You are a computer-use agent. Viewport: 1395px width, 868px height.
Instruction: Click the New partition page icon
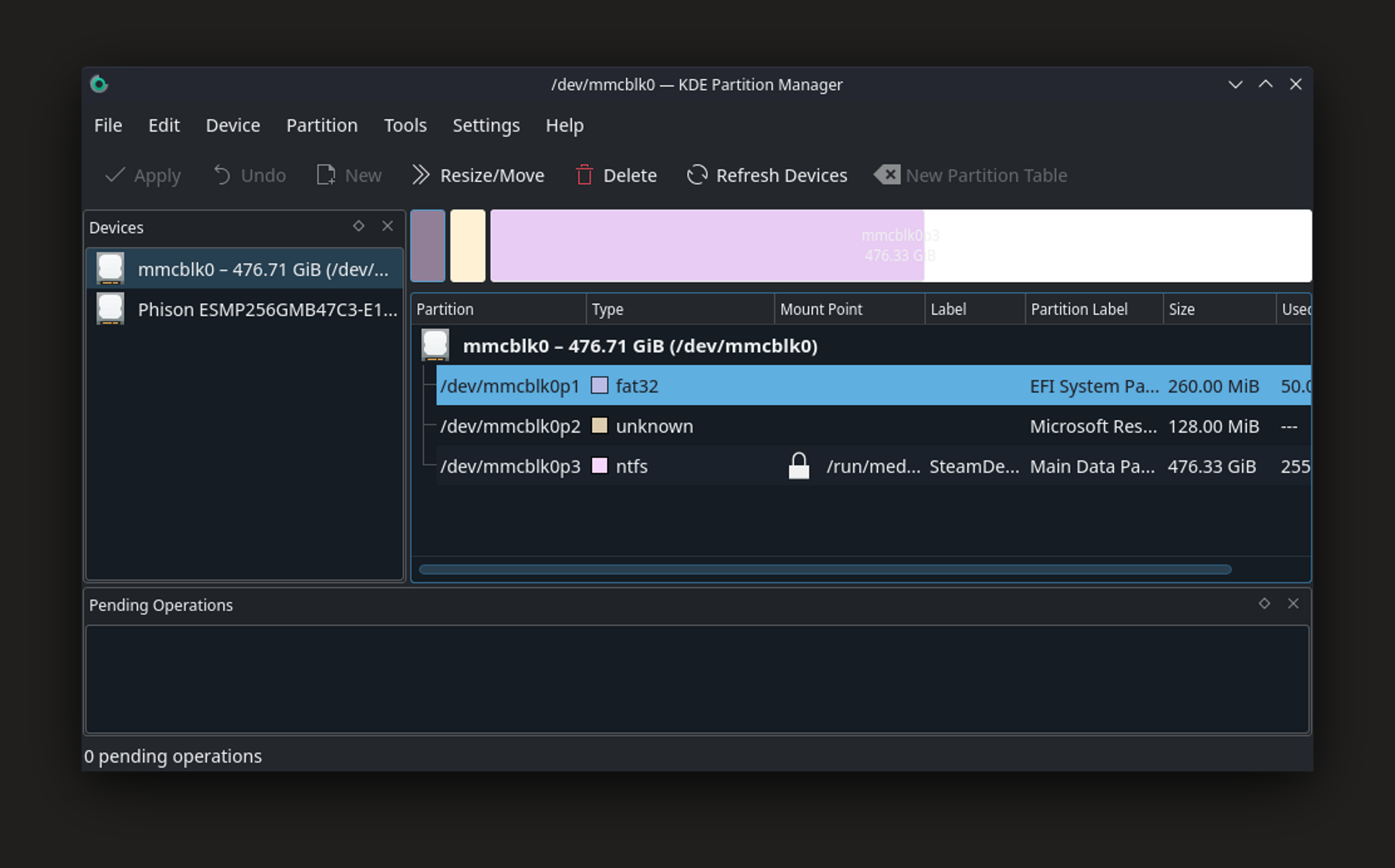click(326, 175)
